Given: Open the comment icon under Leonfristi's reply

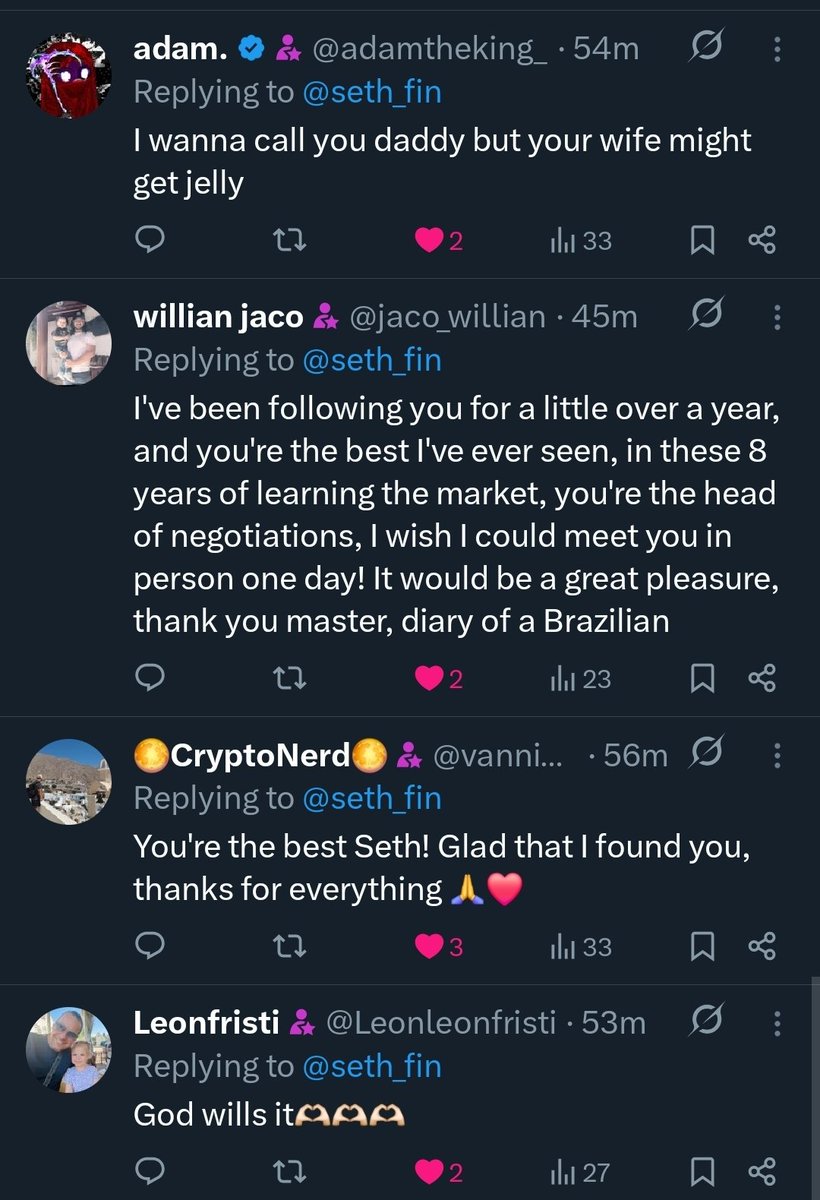Looking at the screenshot, I should click(149, 1170).
